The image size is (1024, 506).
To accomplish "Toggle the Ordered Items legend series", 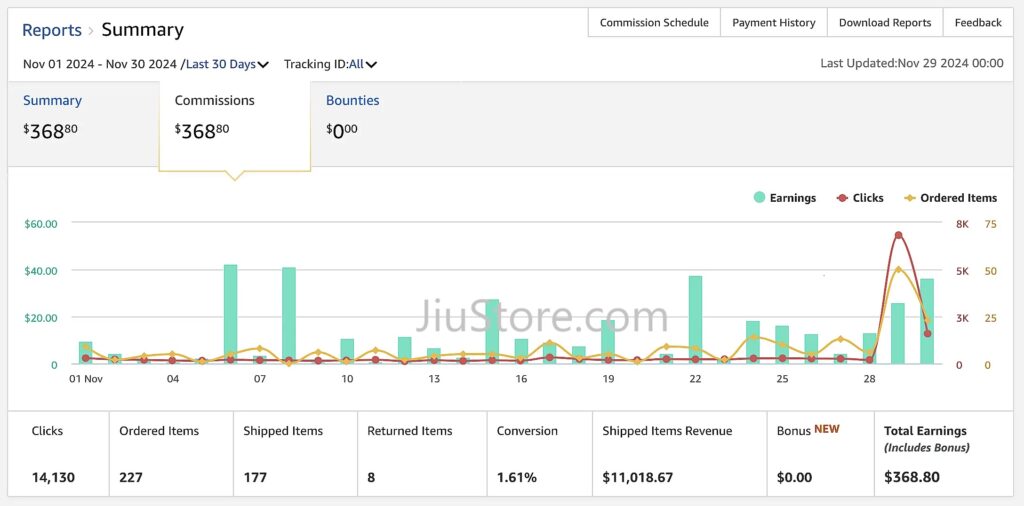I will (950, 198).
